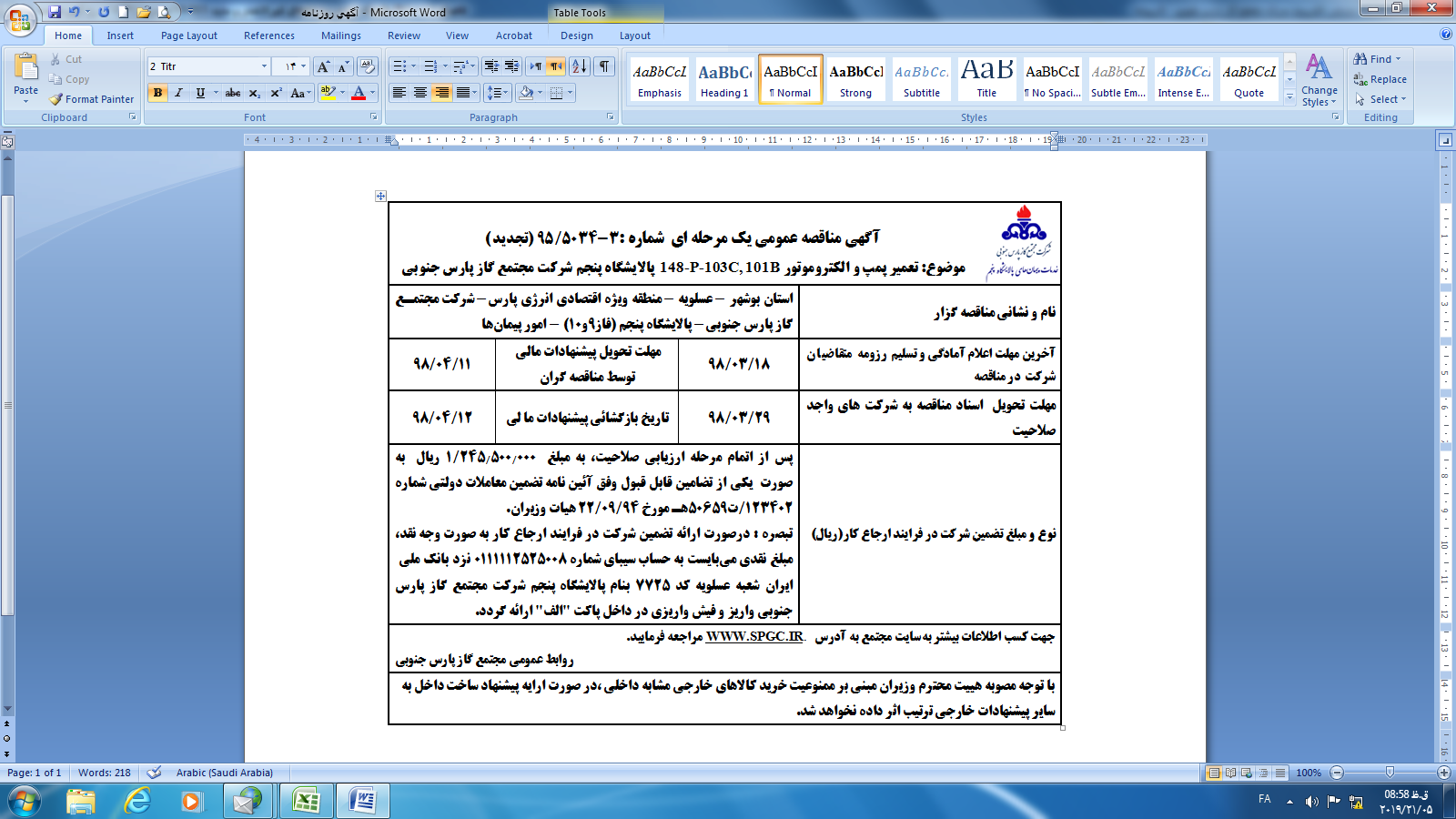Open Print Preview from Quick Access Toolbar

164,12
